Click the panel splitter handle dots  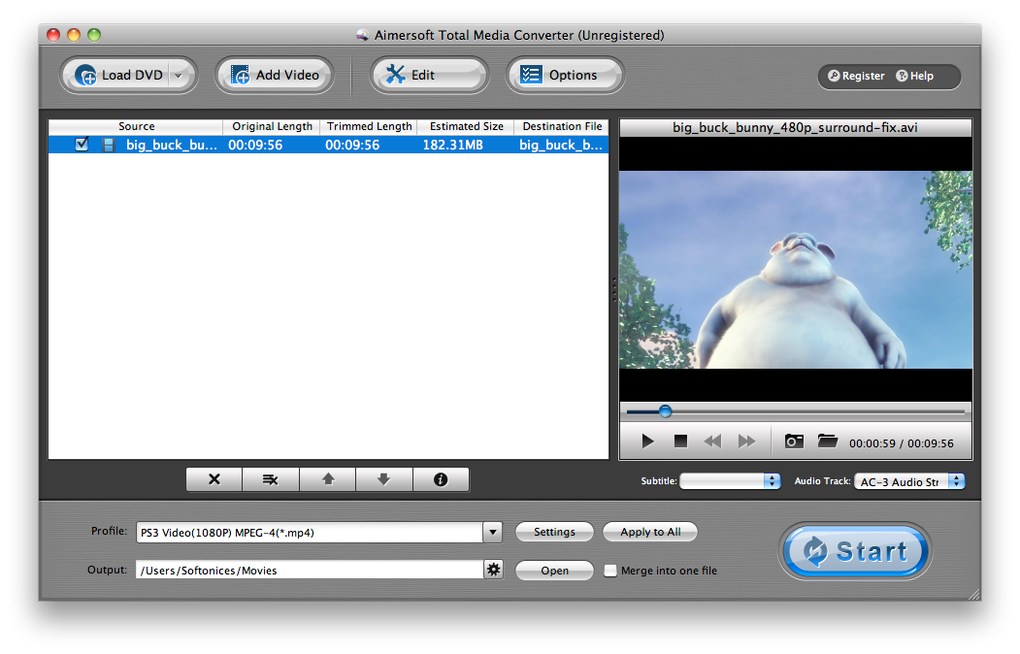point(614,290)
